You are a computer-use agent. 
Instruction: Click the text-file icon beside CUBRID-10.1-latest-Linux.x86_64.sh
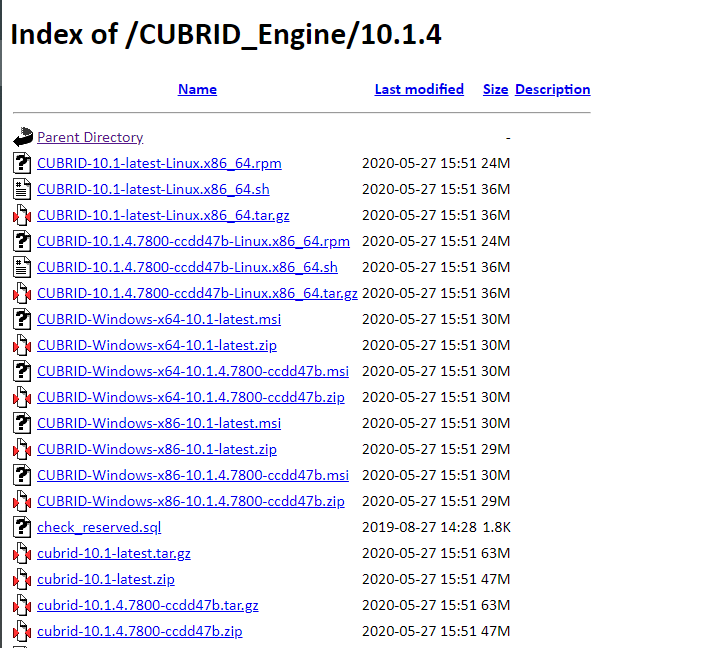pyautogui.click(x=22, y=189)
